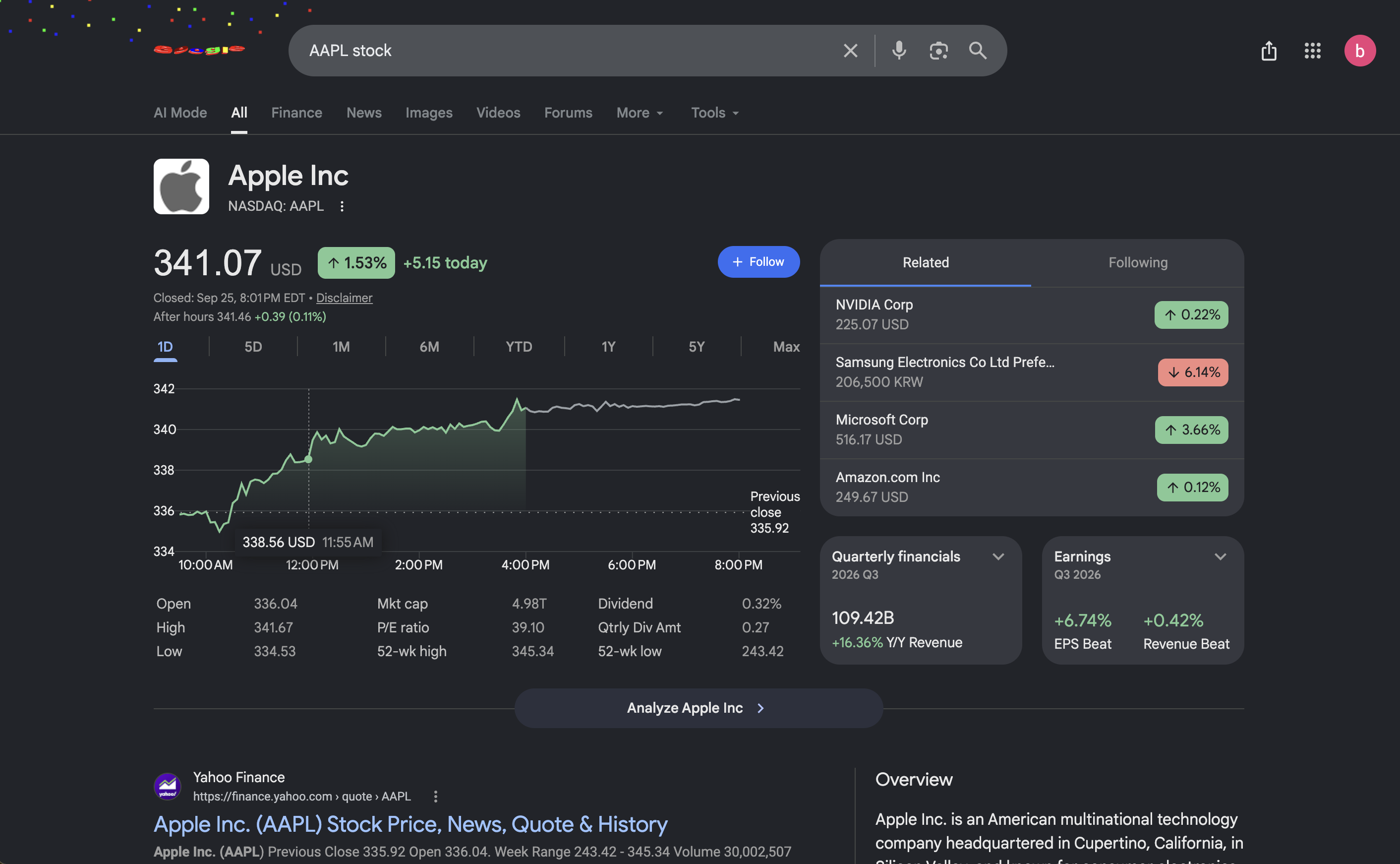
Task: Switch chart range to 1Y
Action: pos(608,347)
